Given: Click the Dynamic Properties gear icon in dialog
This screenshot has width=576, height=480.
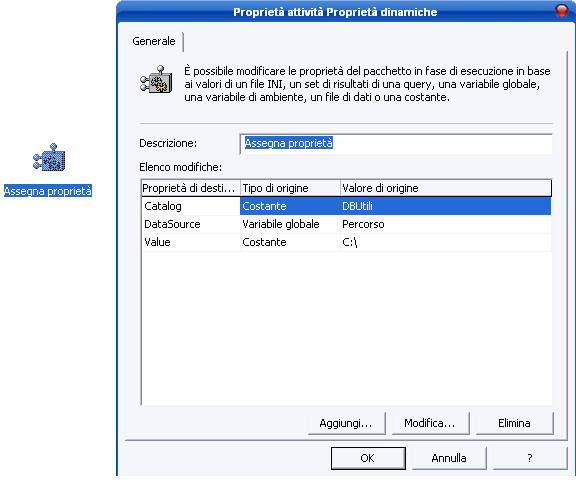Looking at the screenshot, I should point(156,80).
